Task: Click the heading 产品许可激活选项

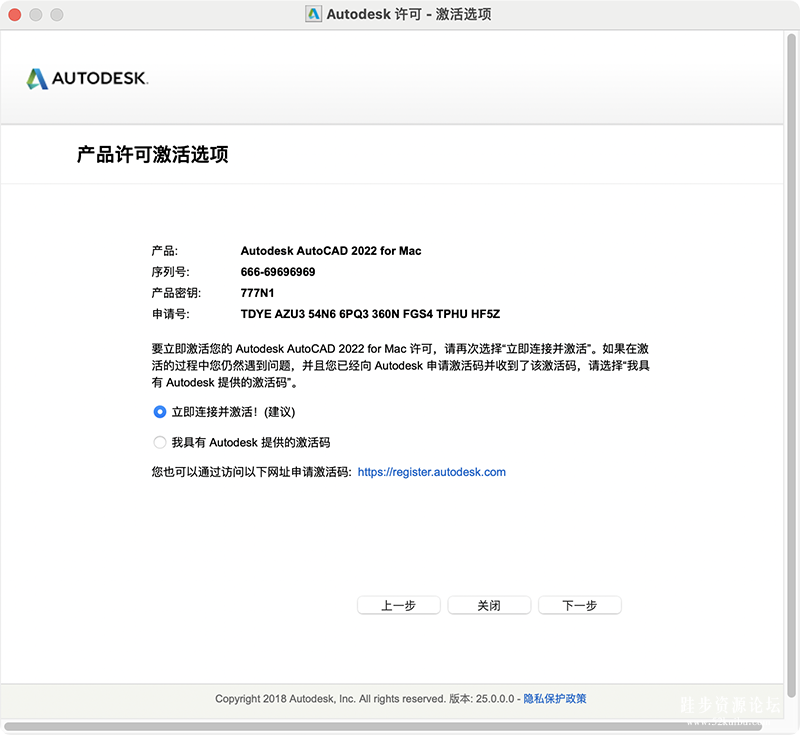Action: point(153,155)
